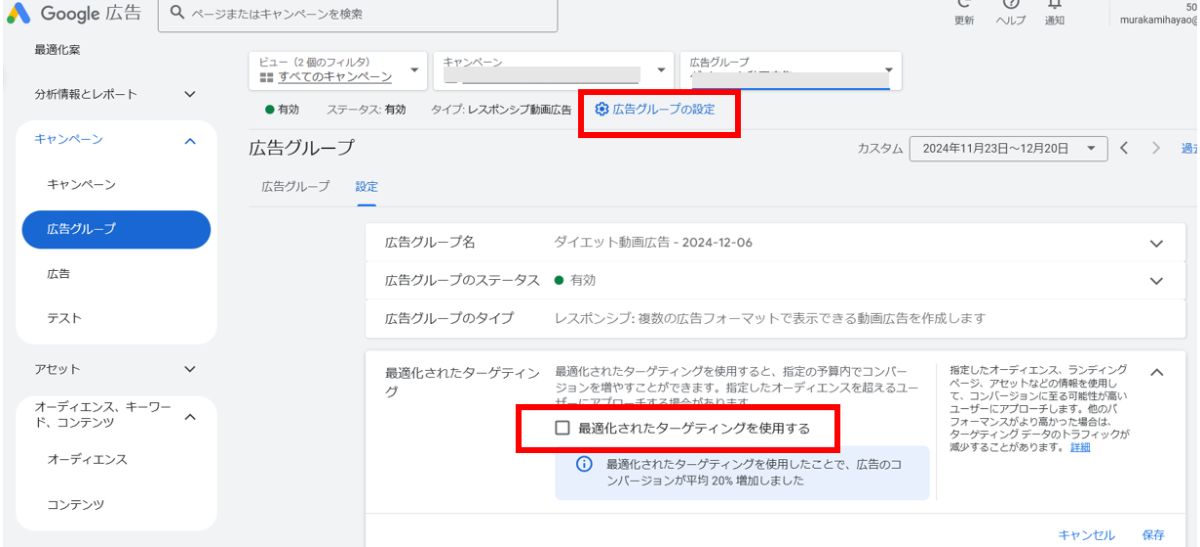This screenshot has width=1200, height=547.
Task: Click the キャンセル button
Action: click(x=1086, y=535)
